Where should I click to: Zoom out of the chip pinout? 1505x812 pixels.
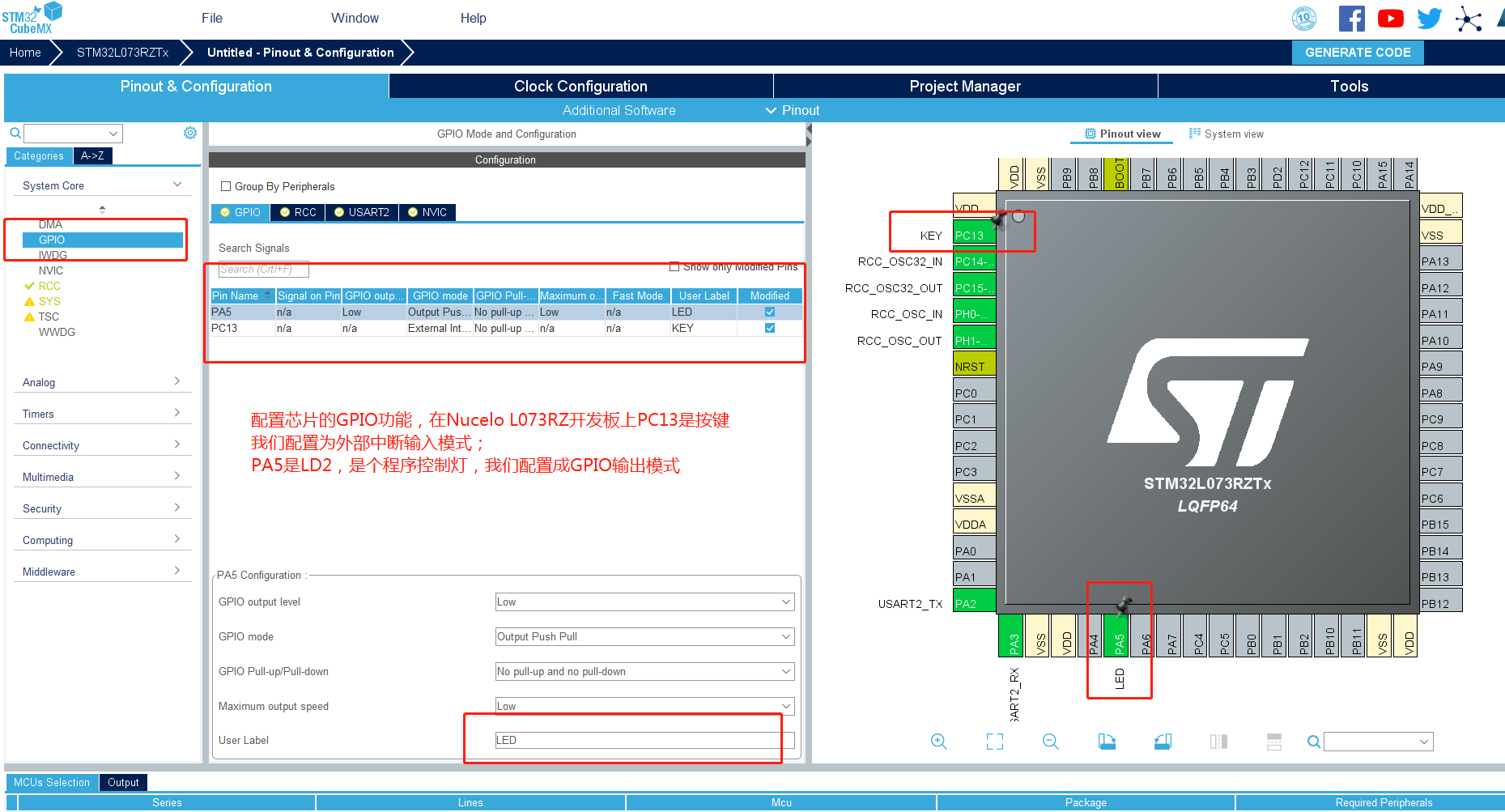pos(1050,742)
